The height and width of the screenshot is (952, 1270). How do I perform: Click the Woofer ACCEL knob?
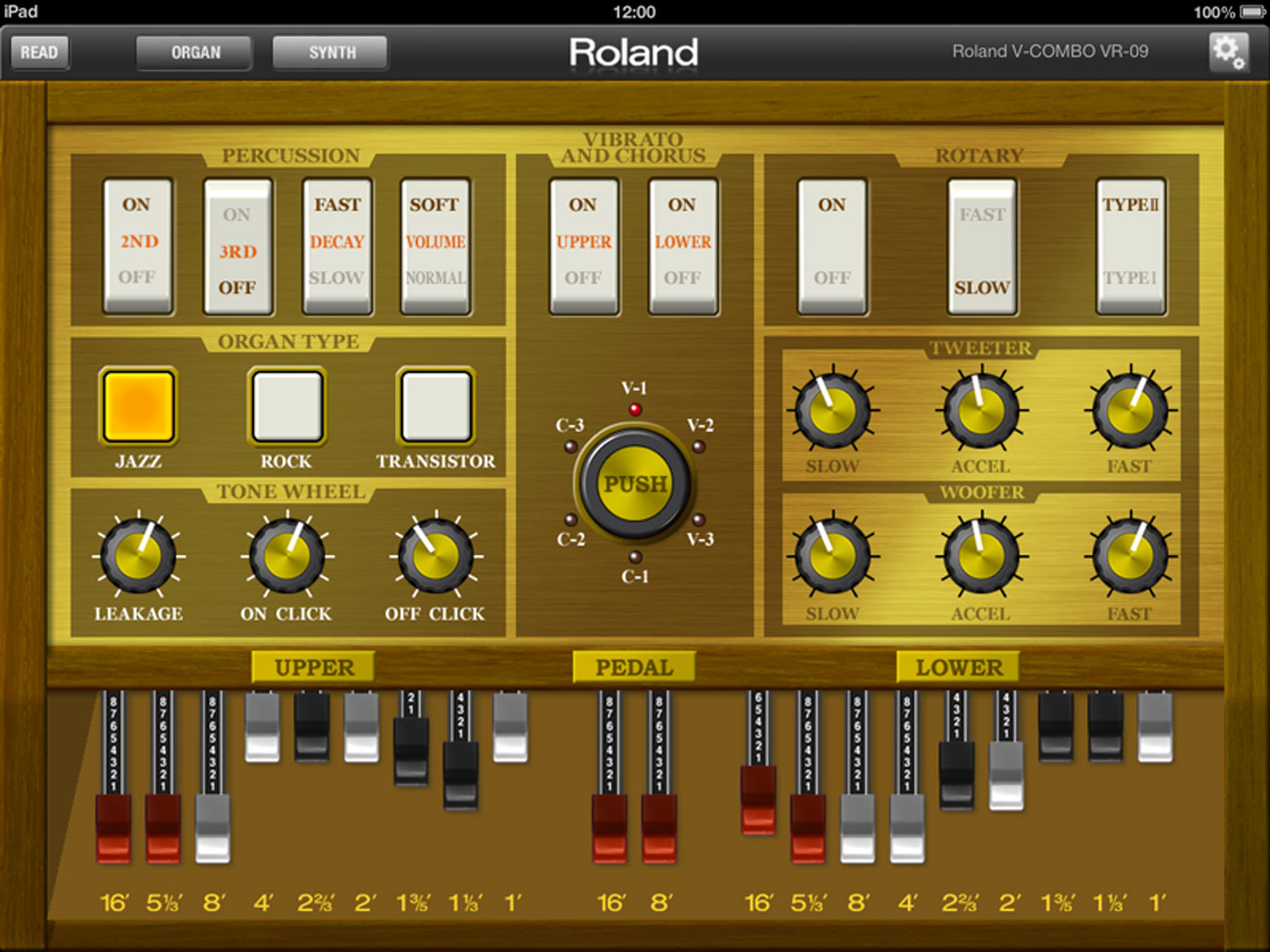981,555
